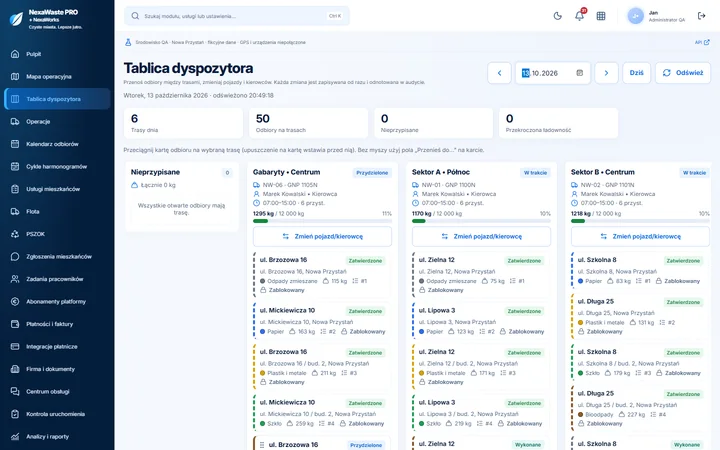Open Mapa operacyjna in sidebar

pyautogui.click(x=57, y=76)
